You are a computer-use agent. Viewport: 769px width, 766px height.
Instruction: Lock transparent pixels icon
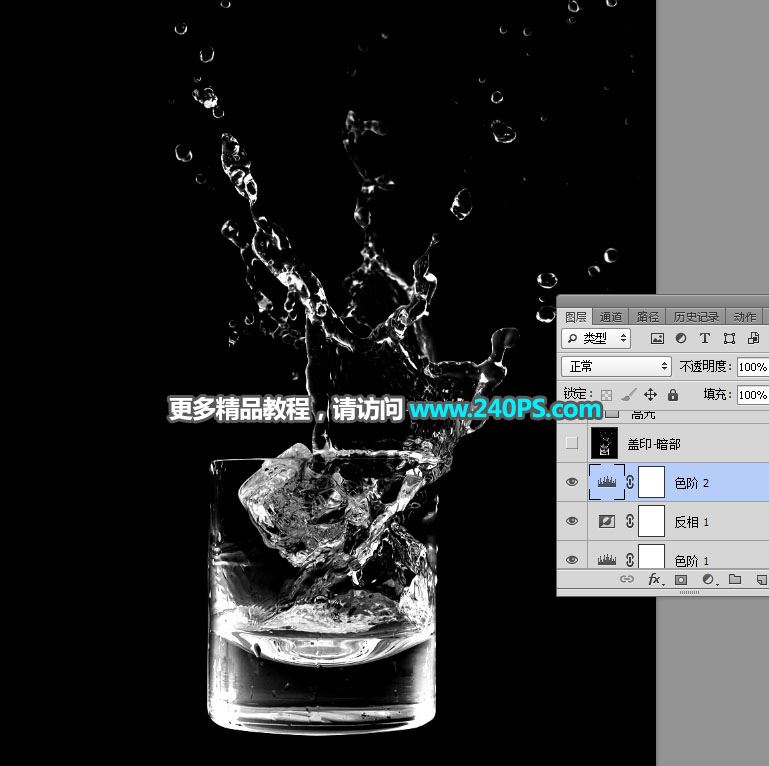click(x=606, y=395)
